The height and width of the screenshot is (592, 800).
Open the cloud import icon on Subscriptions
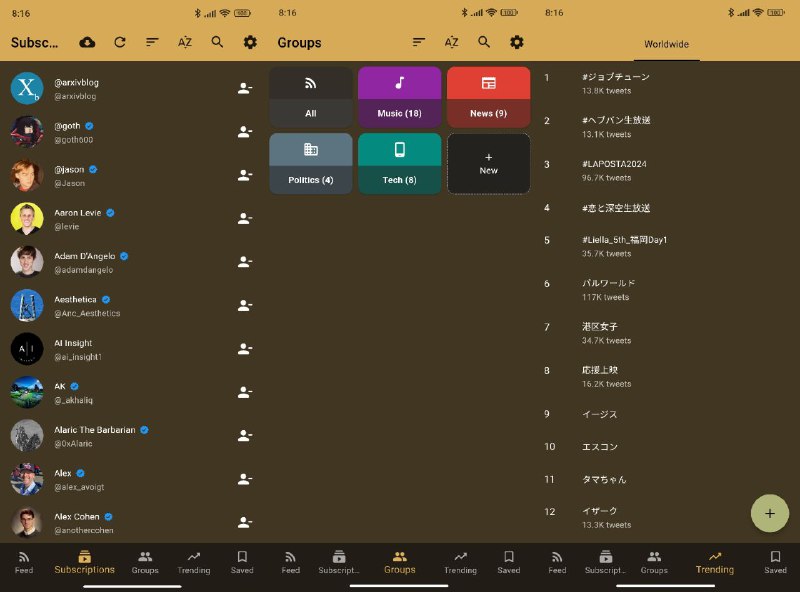coord(85,42)
